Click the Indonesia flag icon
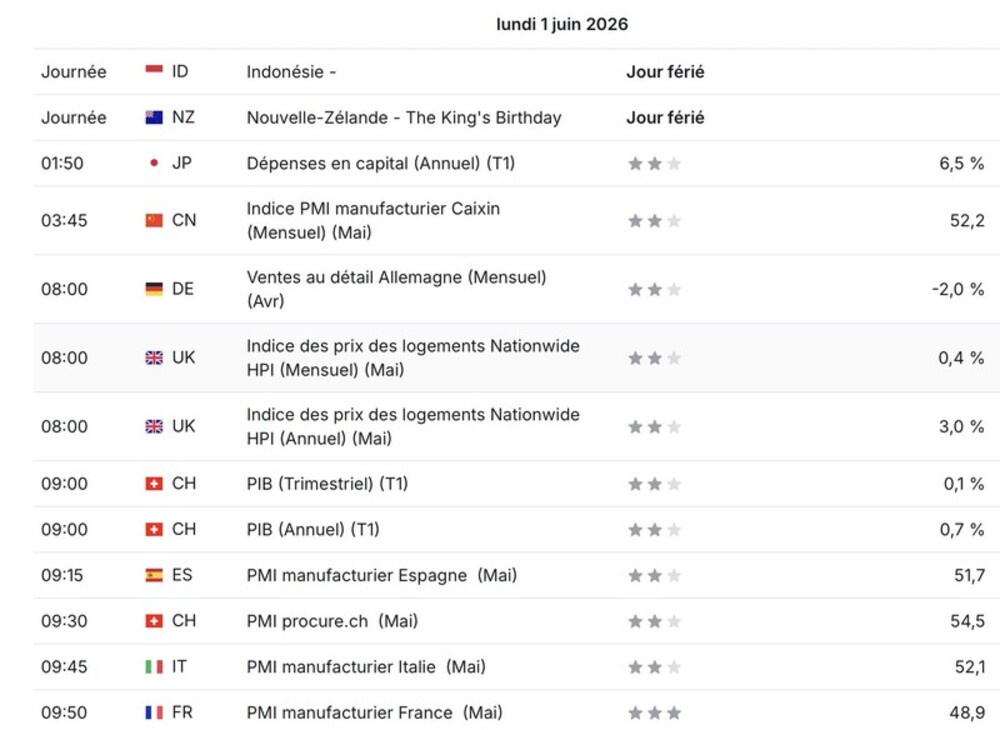The height and width of the screenshot is (730, 1000). point(154,71)
